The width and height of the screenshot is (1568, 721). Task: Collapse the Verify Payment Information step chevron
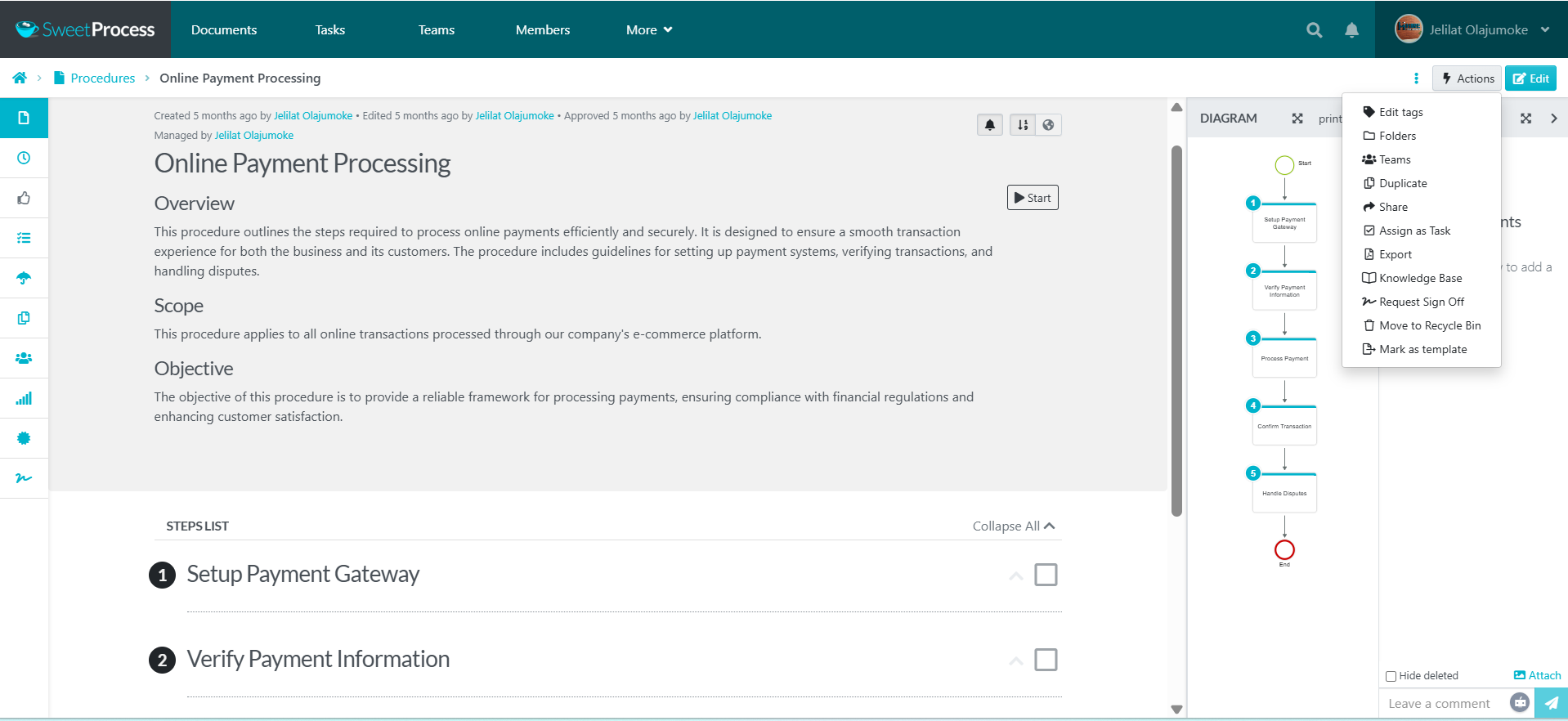(1016, 661)
